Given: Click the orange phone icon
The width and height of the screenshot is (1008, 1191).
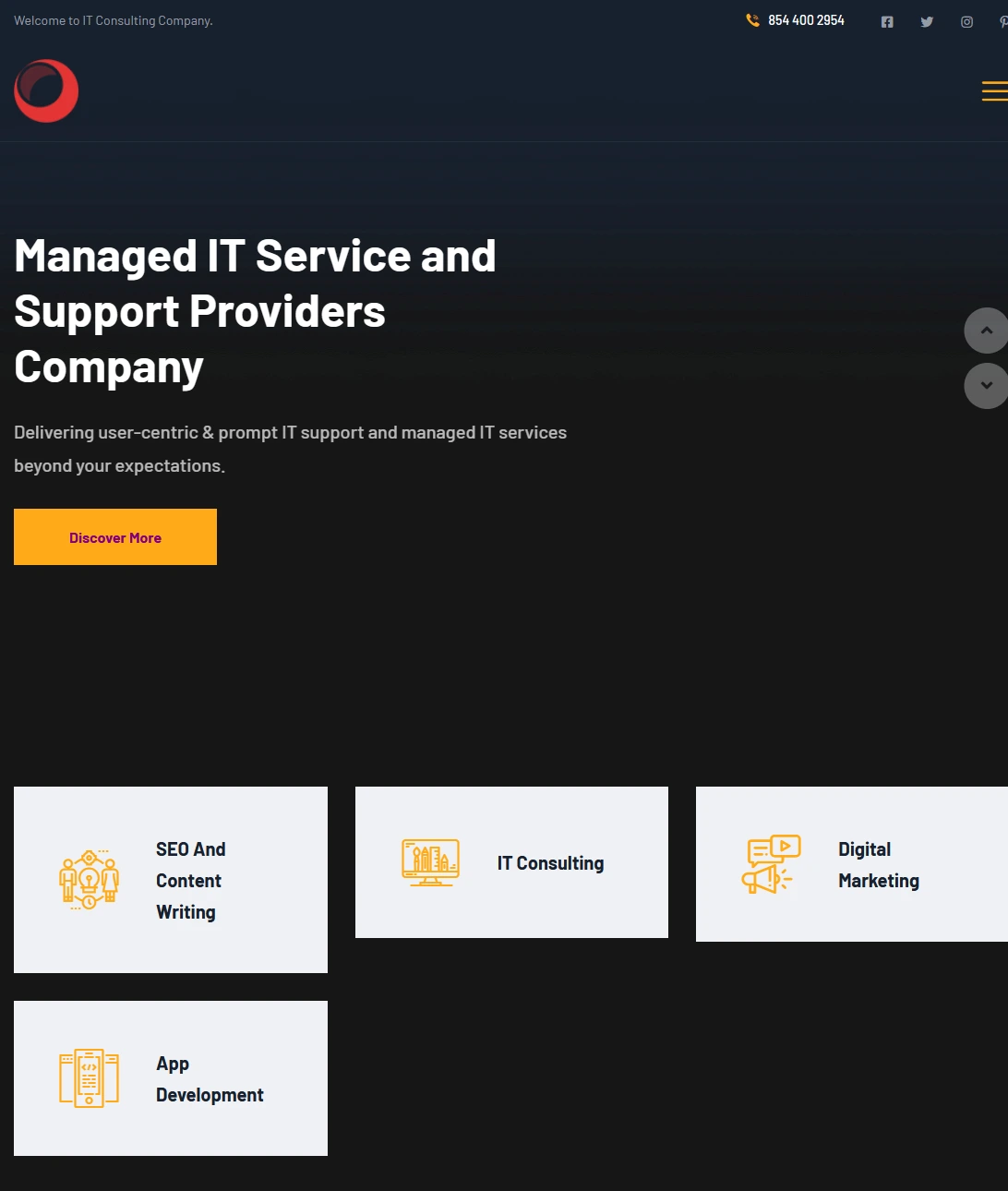Looking at the screenshot, I should tap(752, 20).
